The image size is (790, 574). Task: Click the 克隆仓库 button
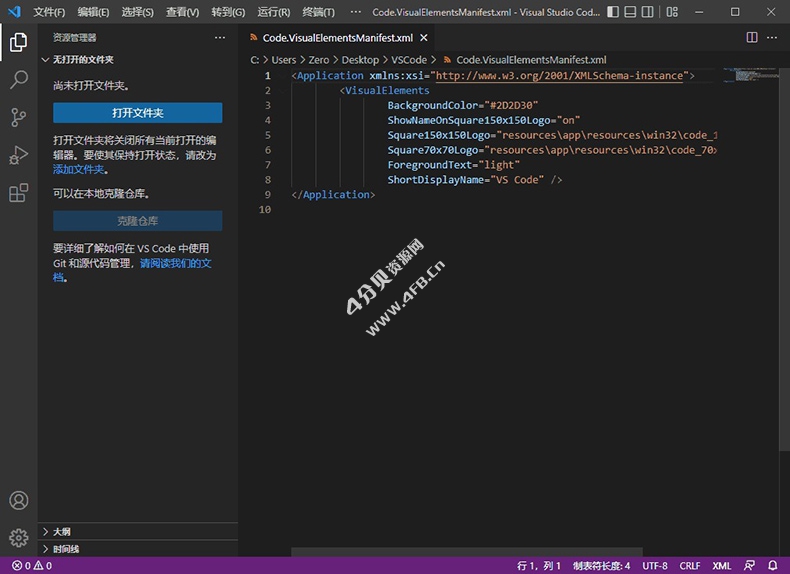[x=138, y=221]
